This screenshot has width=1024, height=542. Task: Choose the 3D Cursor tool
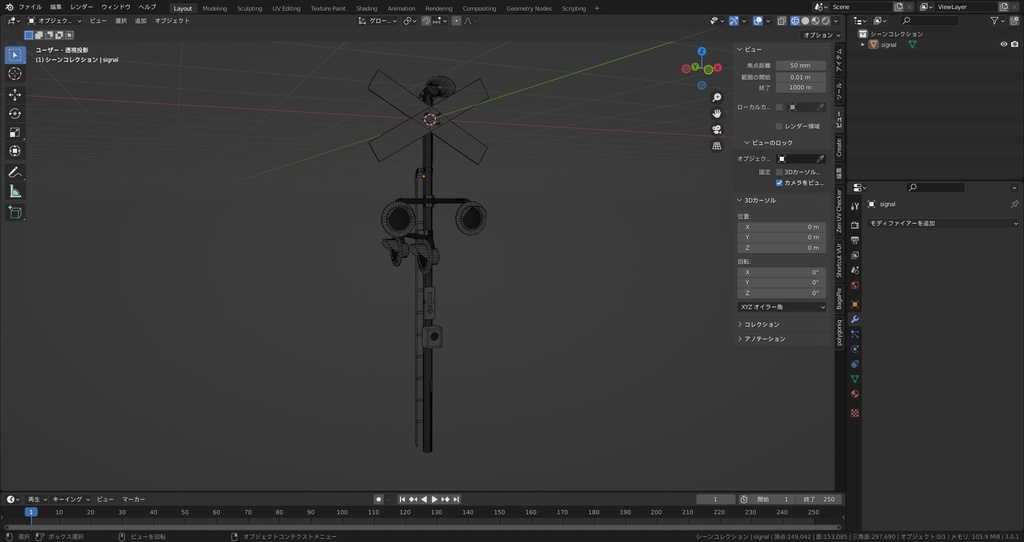[x=15, y=73]
